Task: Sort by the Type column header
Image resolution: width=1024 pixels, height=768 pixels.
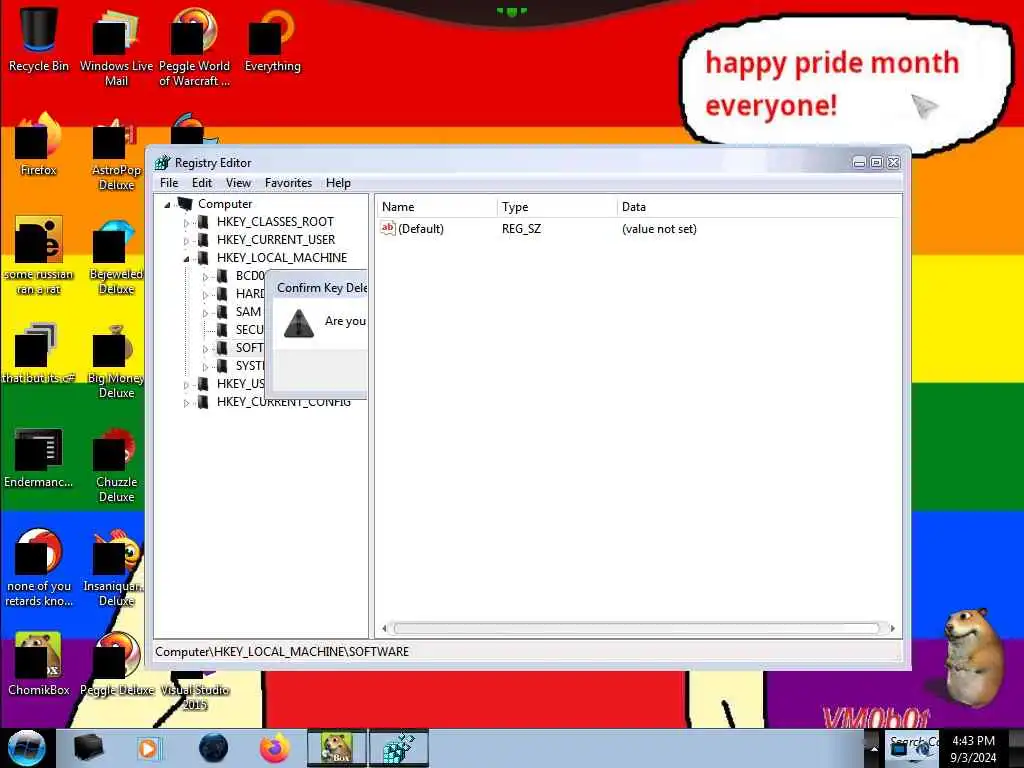Action: (556, 207)
